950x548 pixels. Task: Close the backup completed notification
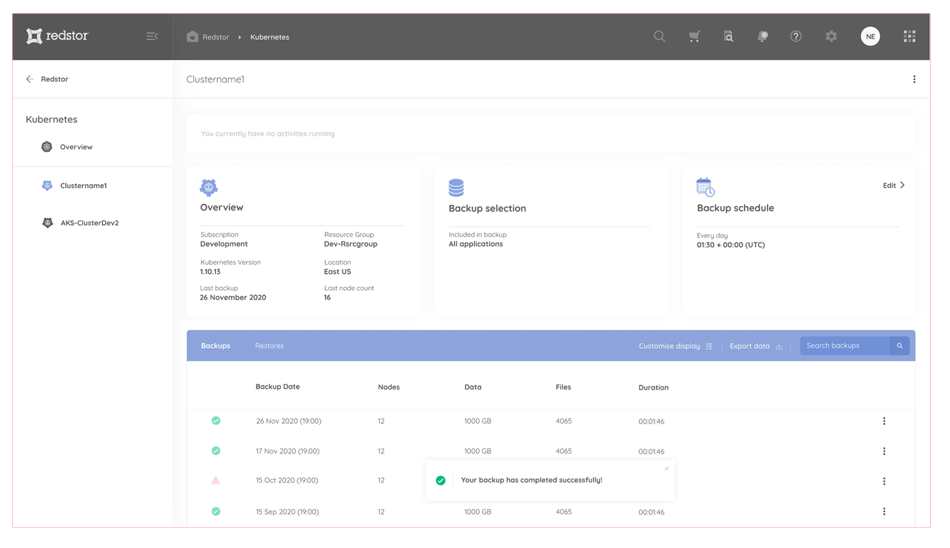click(x=666, y=469)
